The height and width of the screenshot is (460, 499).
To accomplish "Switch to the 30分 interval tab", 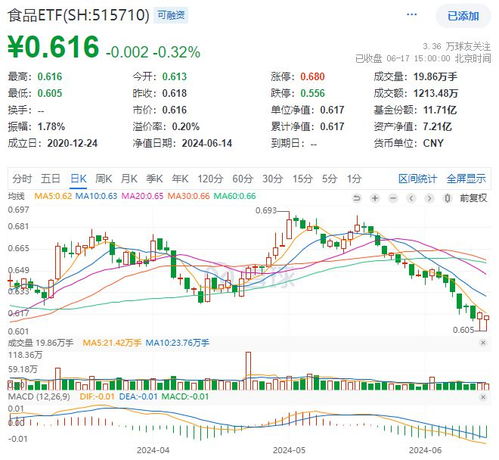I will point(272,179).
